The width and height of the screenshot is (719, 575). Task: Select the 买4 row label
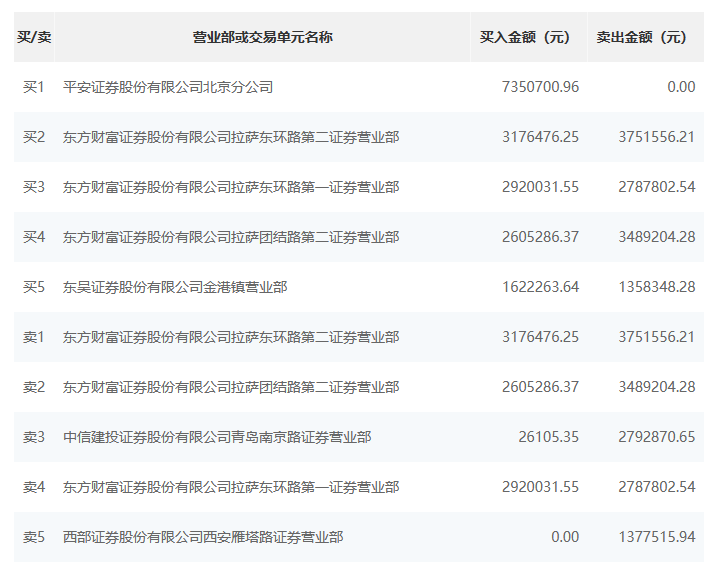coord(33,237)
